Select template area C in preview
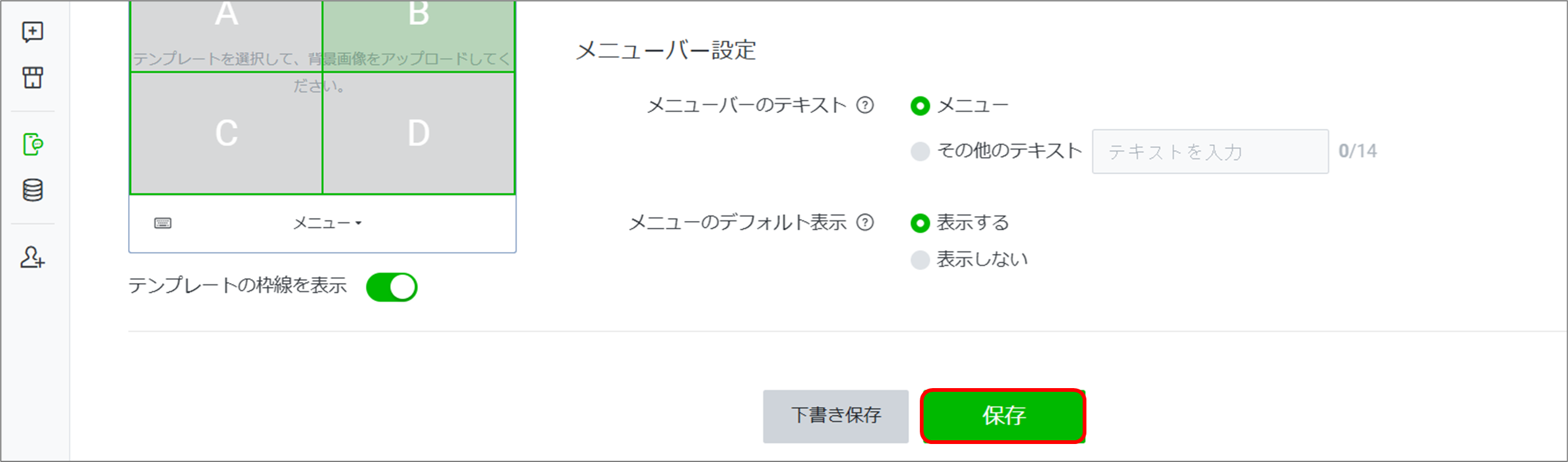 point(226,133)
